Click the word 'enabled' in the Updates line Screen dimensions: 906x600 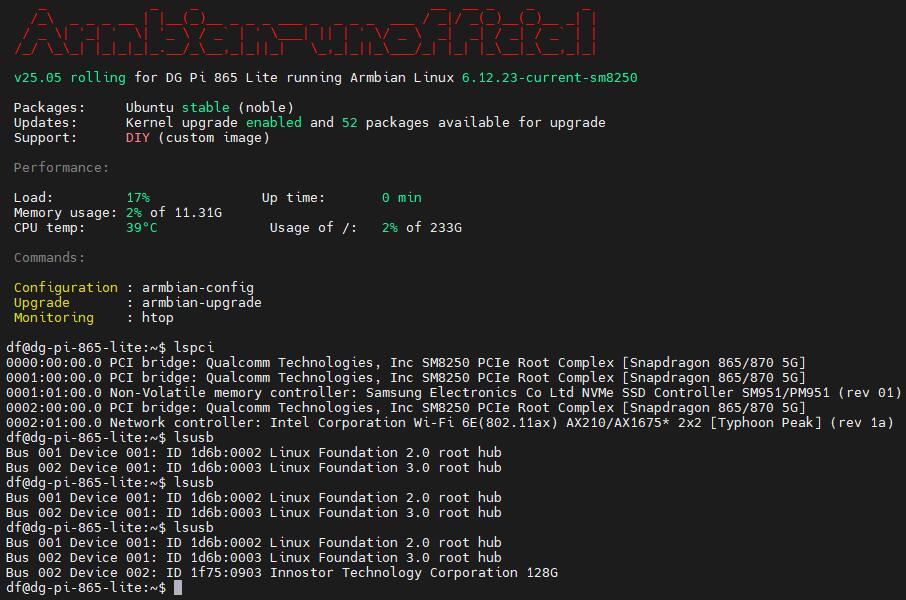tap(274, 123)
